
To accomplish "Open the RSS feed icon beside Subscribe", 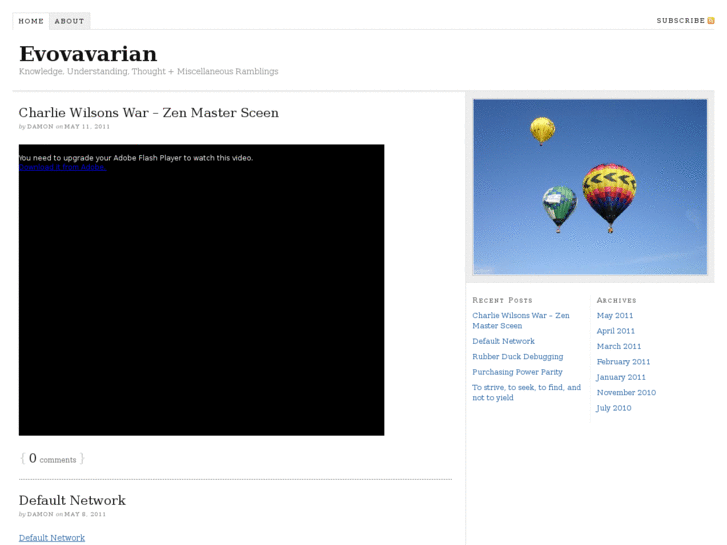I will point(710,20).
